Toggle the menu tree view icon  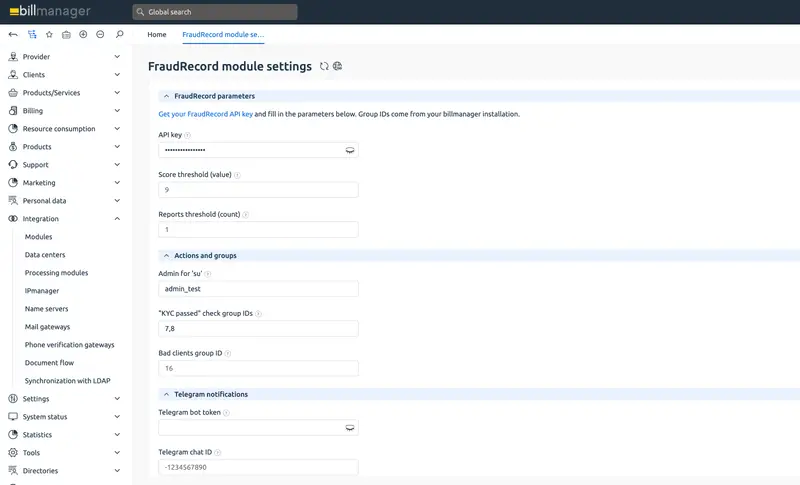pyautogui.click(x=32, y=35)
